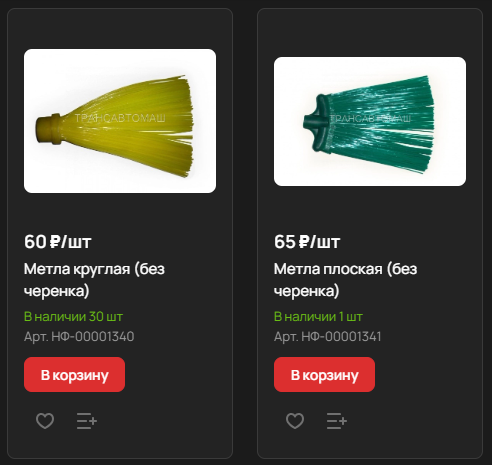
Task: Add round broom to compare list icon
Action: coord(87,421)
